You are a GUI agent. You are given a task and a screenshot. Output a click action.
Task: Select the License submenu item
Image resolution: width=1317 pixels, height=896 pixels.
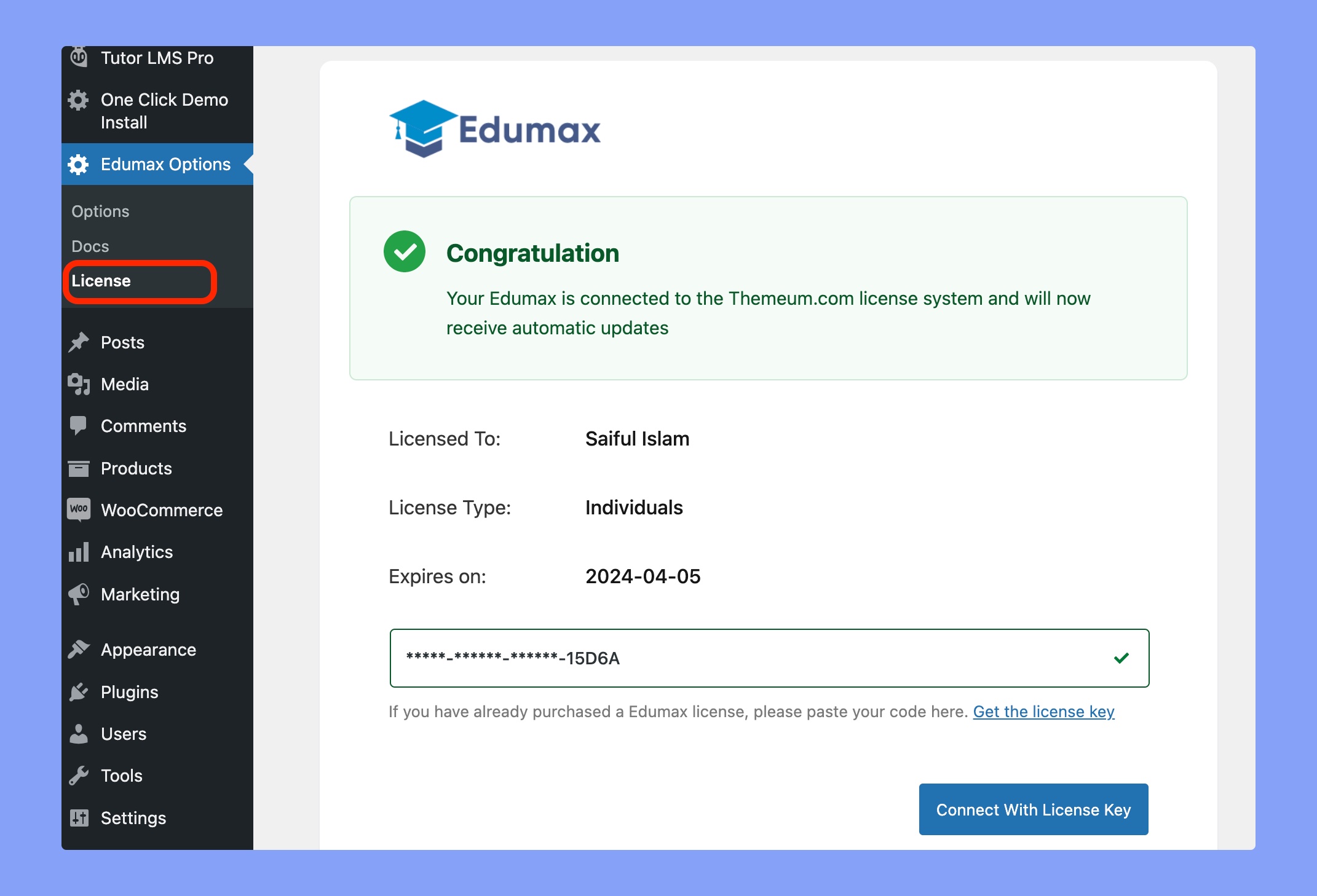[x=101, y=281]
